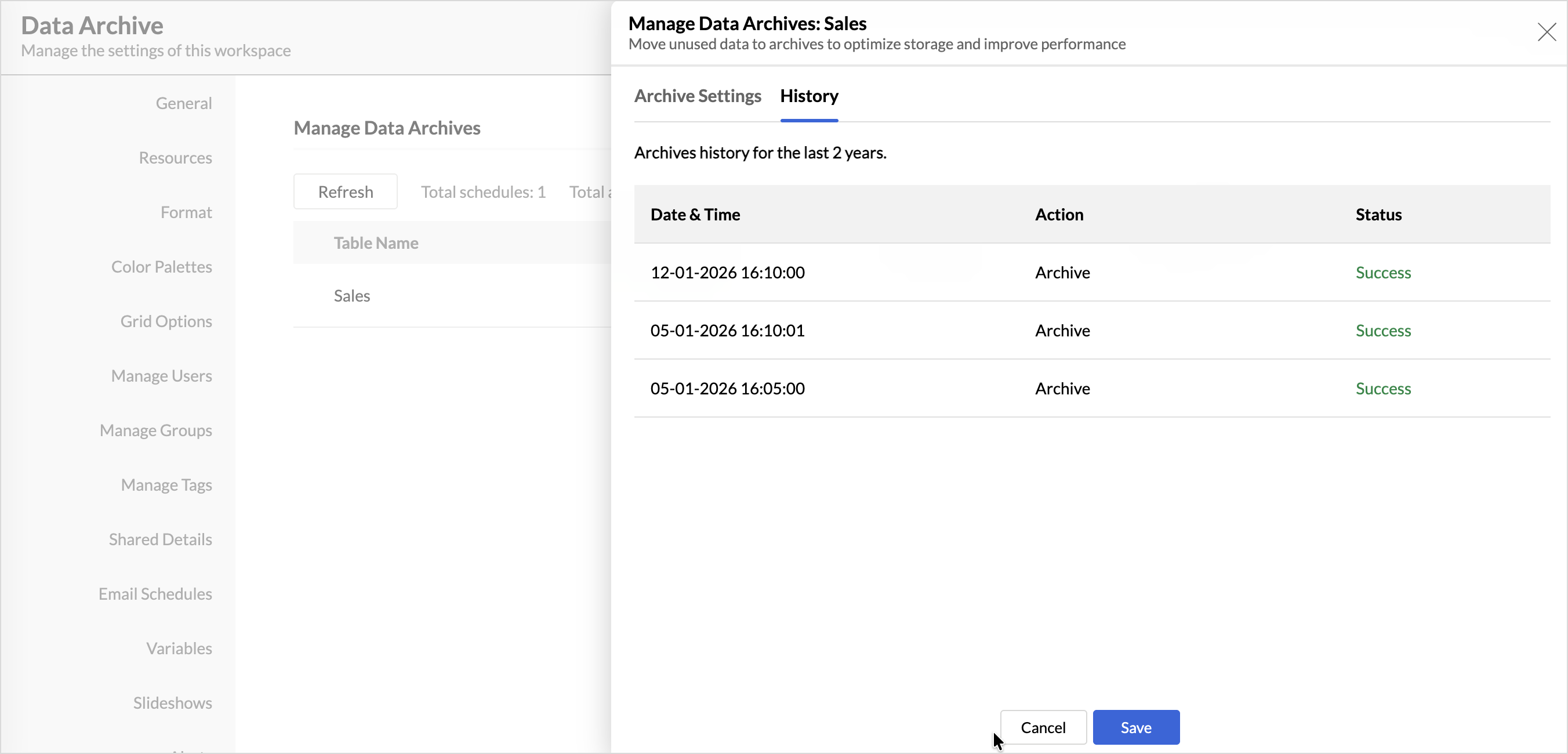1568x754 pixels.
Task: Click the Save button
Action: coord(1136,727)
